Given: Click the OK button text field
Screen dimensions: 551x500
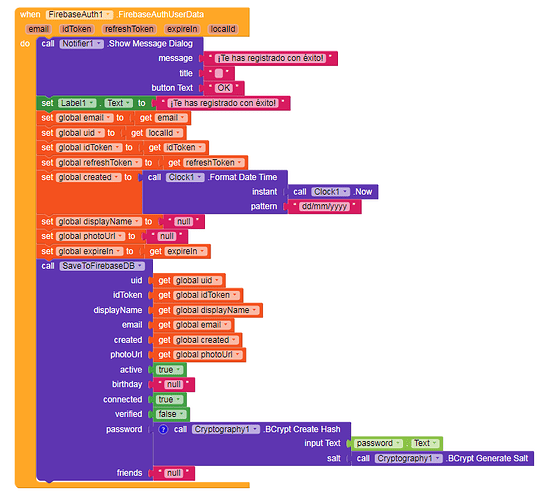Looking at the screenshot, I should click(x=224, y=88).
